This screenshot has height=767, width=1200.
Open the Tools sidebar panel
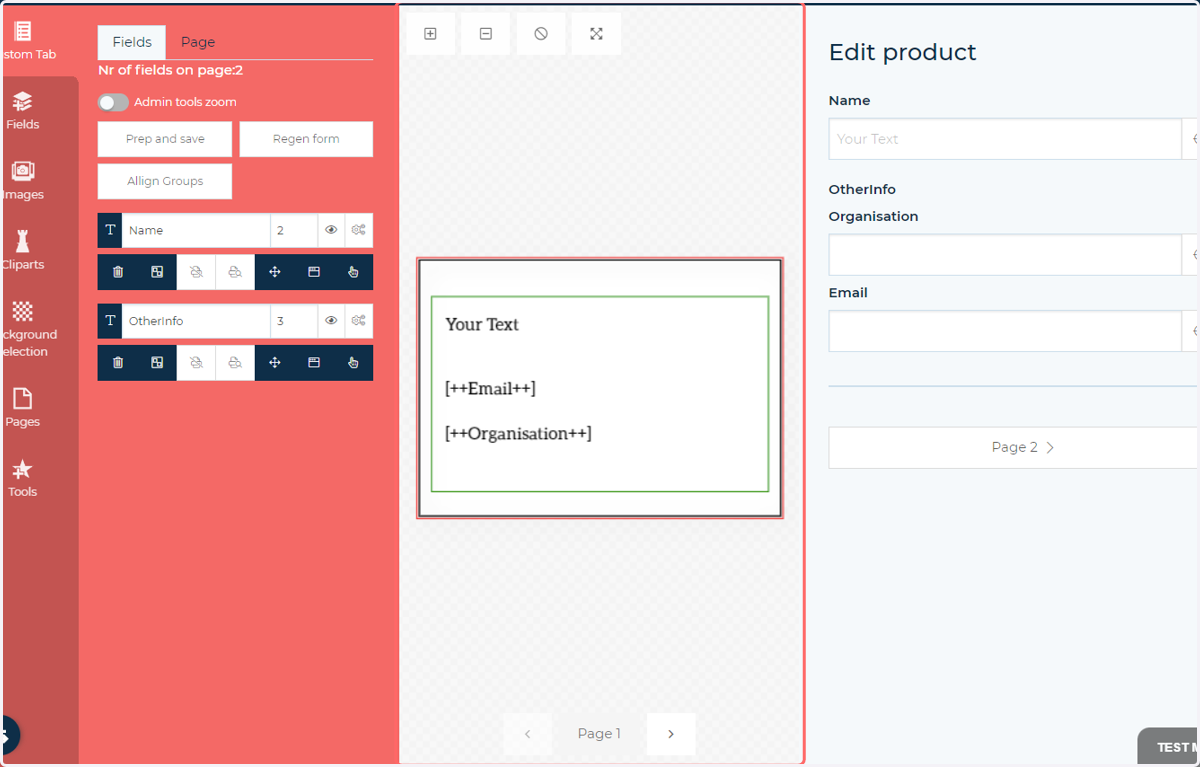pyautogui.click(x=23, y=477)
